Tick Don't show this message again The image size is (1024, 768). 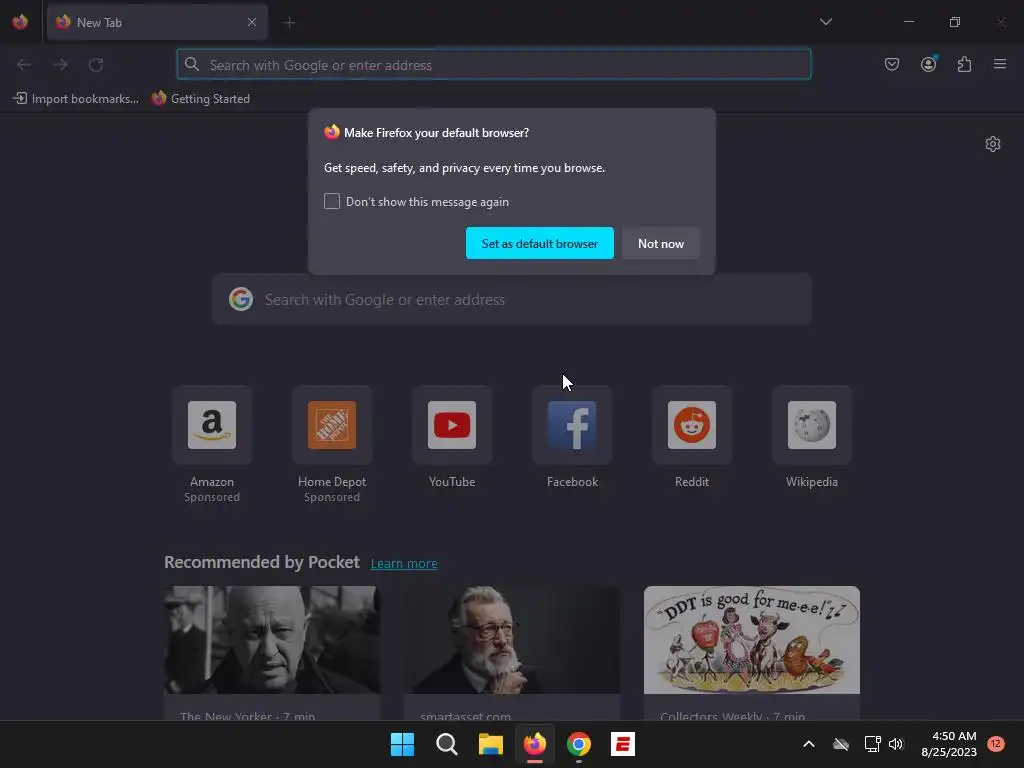(332, 201)
